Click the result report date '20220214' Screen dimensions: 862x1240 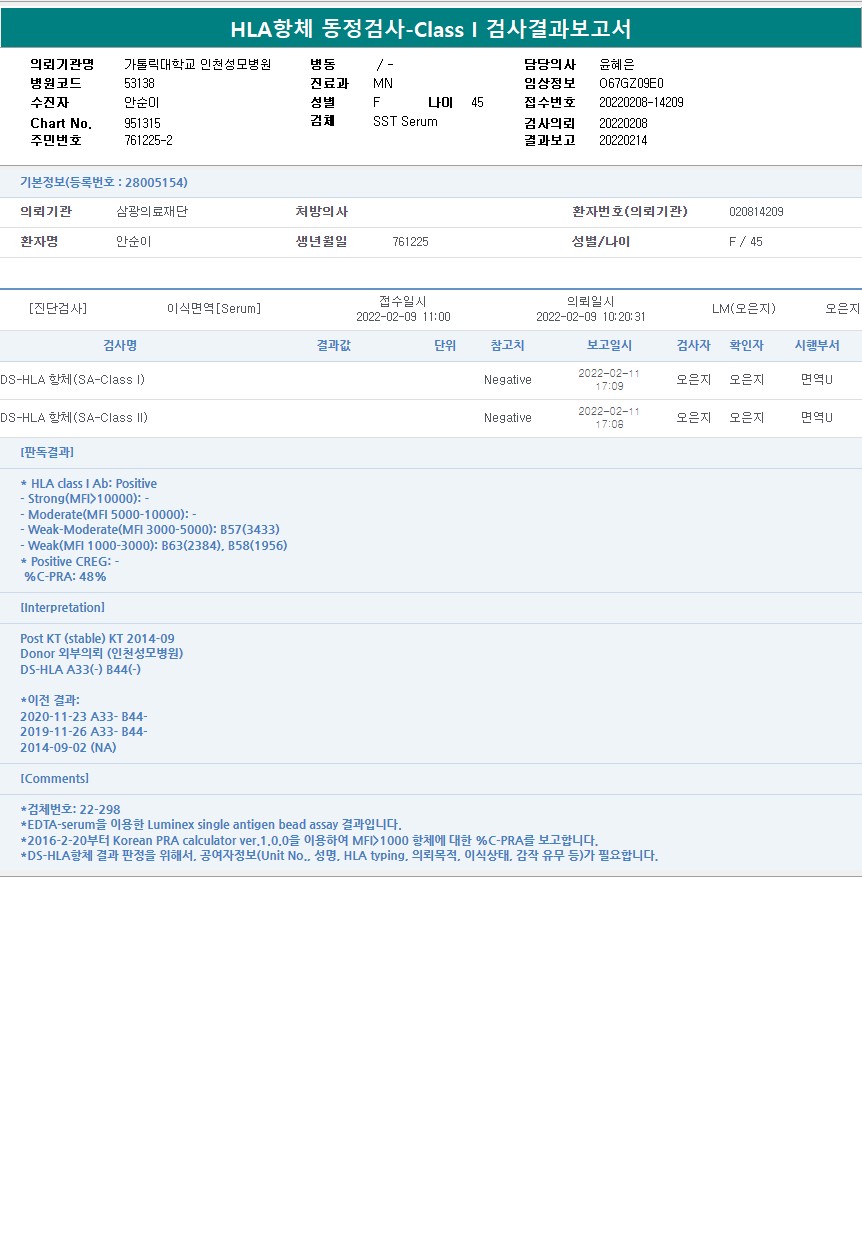click(623, 140)
